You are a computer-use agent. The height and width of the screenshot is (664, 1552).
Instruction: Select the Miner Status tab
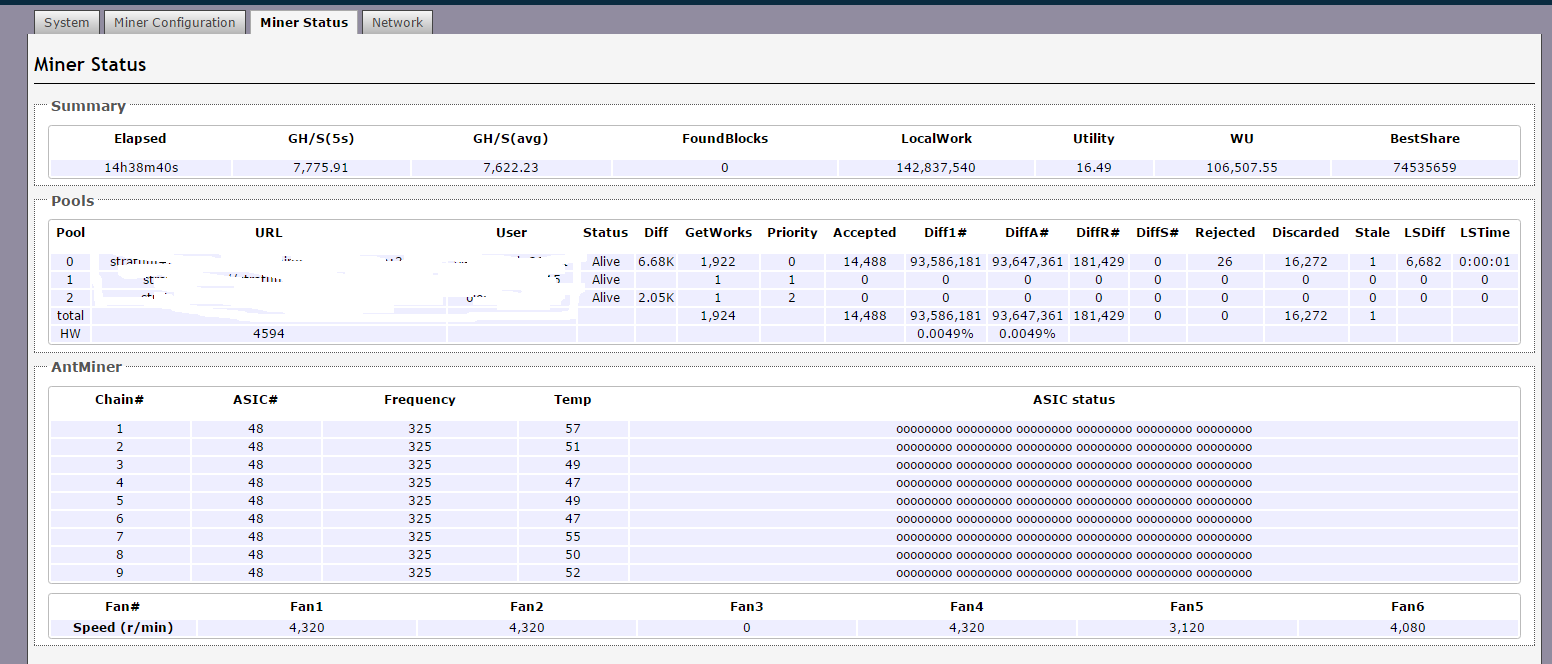[304, 22]
